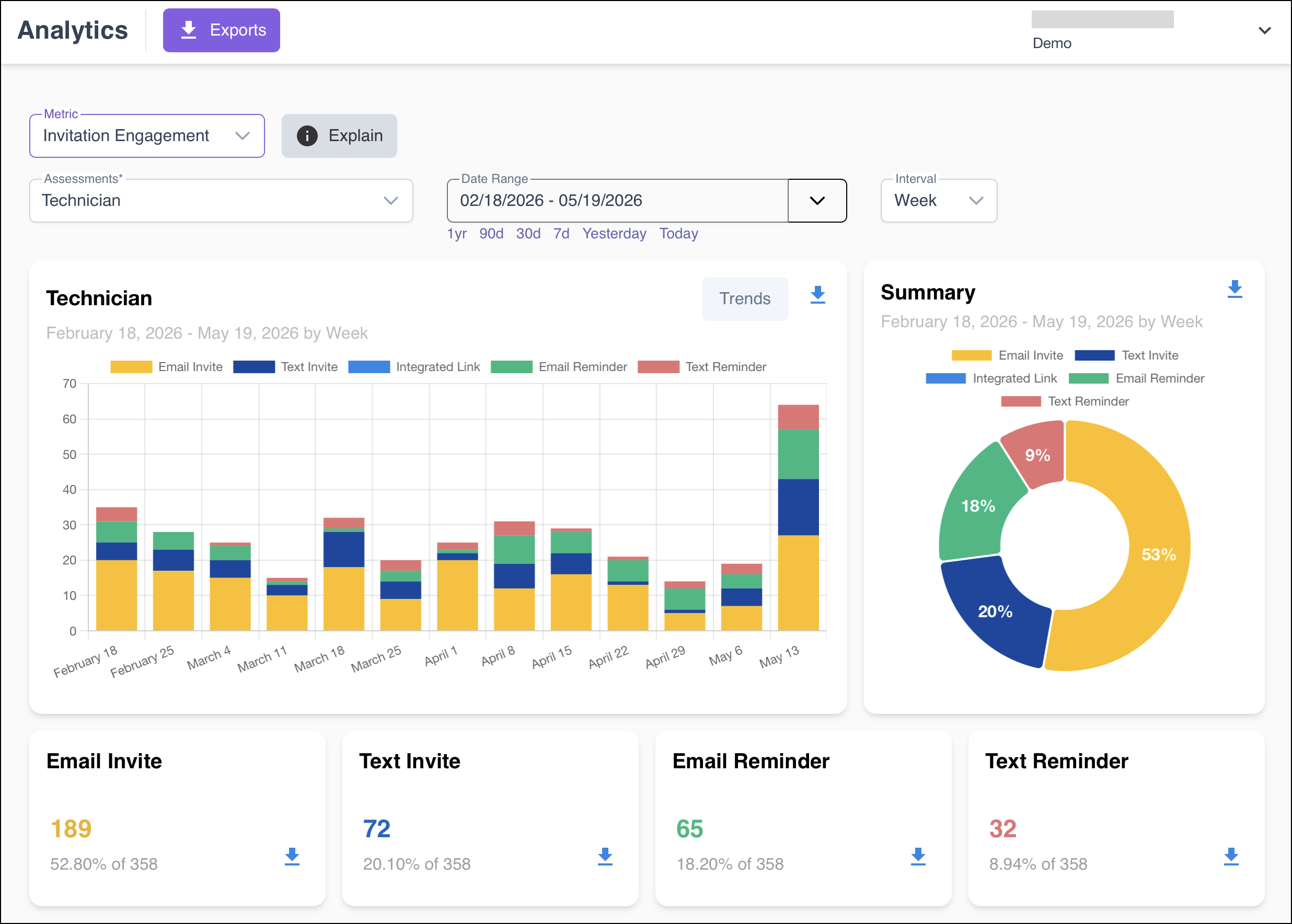This screenshot has height=924, width=1292.
Task: Toggle Integrated Link in Summary legend
Action: [991, 378]
